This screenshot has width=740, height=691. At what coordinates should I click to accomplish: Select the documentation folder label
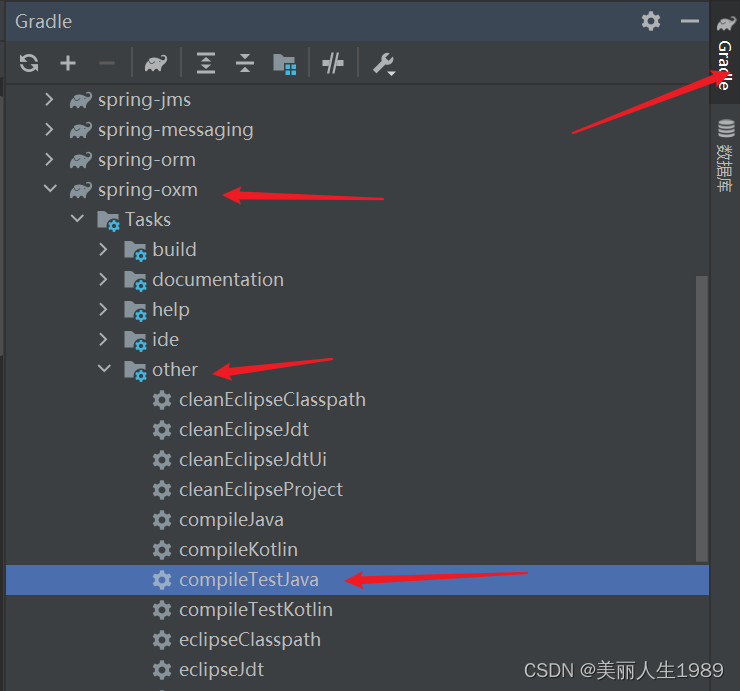(218, 279)
